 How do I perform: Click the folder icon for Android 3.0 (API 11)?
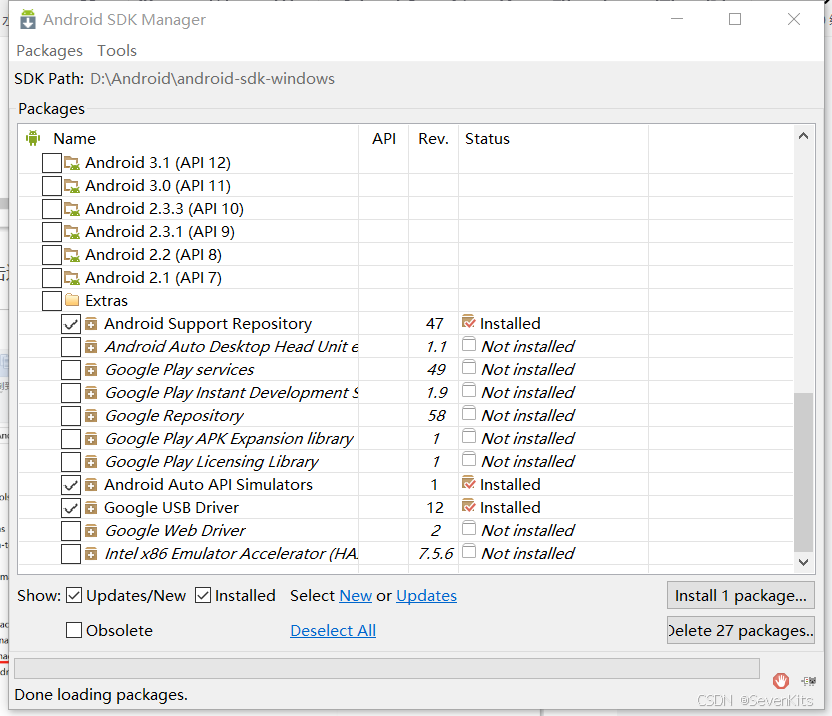tap(72, 186)
